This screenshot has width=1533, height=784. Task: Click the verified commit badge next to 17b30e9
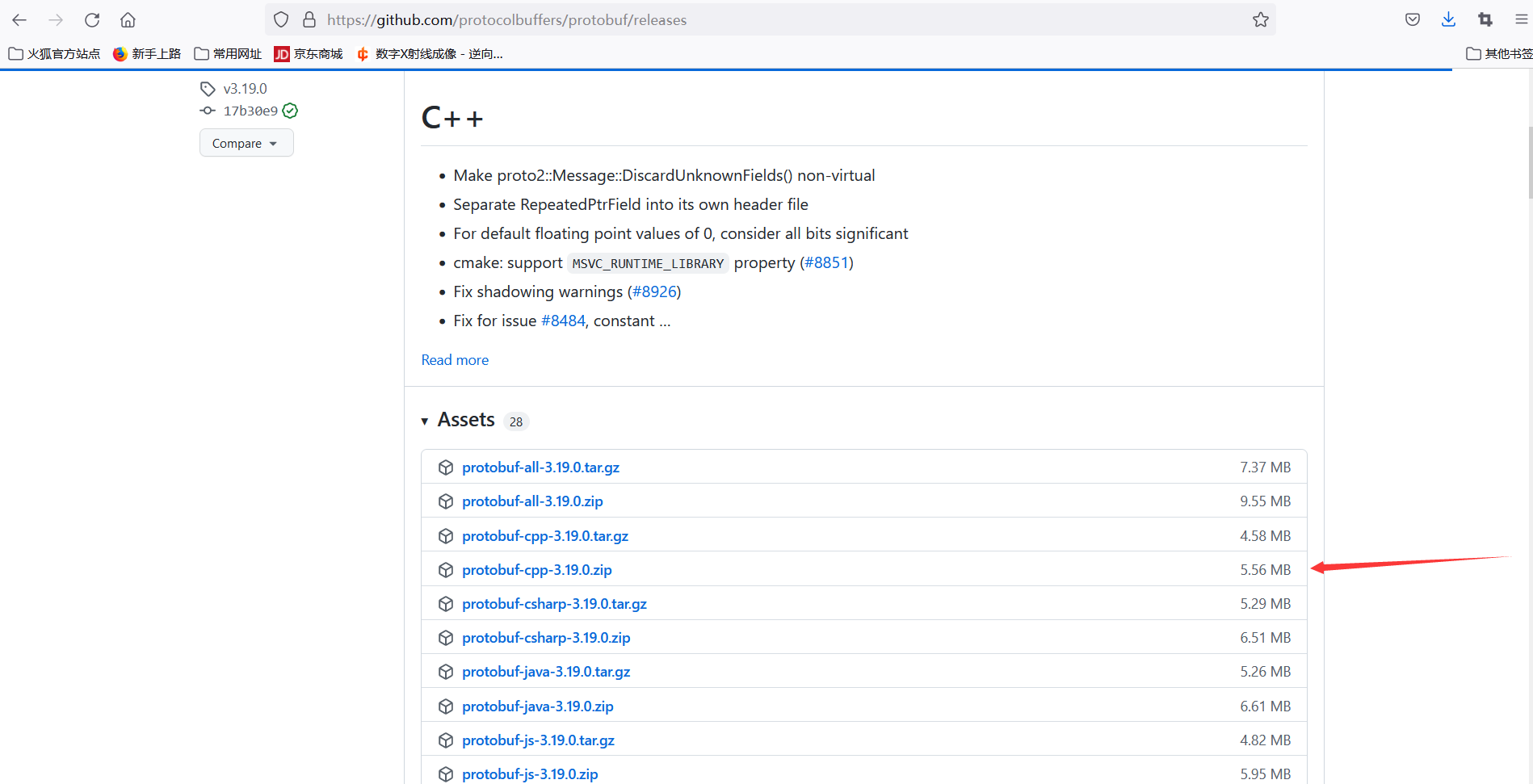[290, 111]
